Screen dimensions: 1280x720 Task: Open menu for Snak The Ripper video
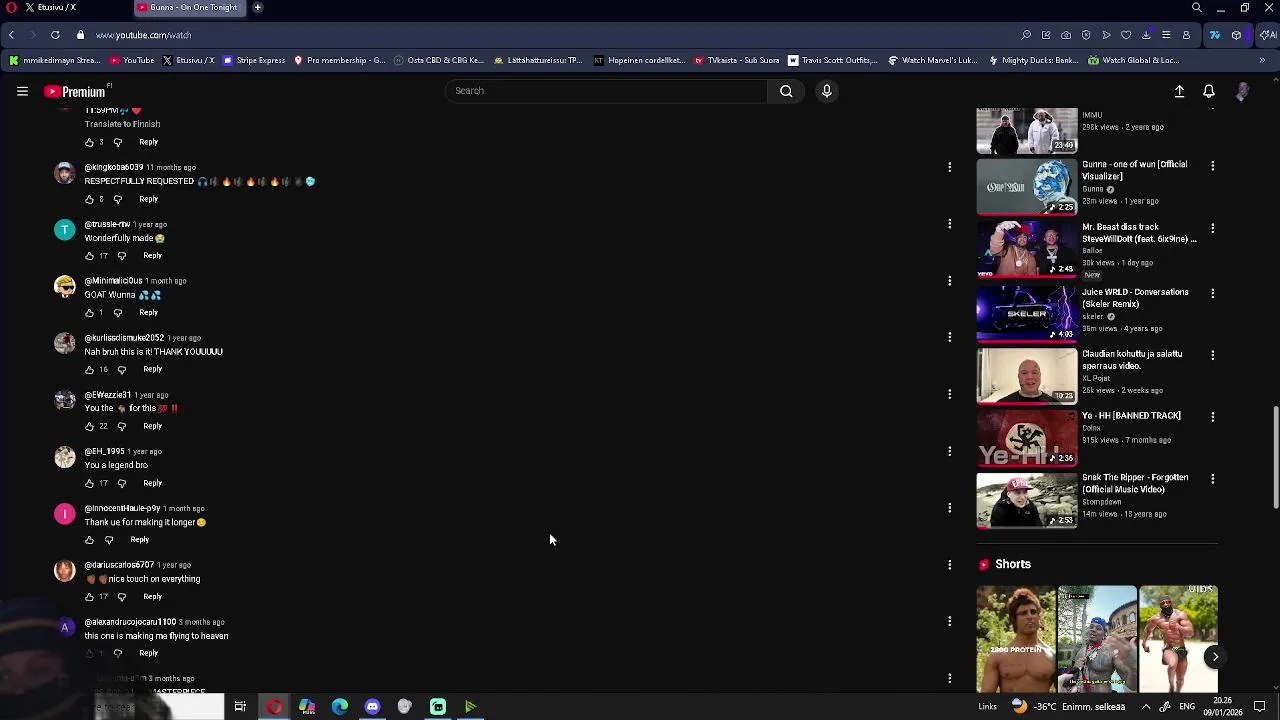[1212, 479]
